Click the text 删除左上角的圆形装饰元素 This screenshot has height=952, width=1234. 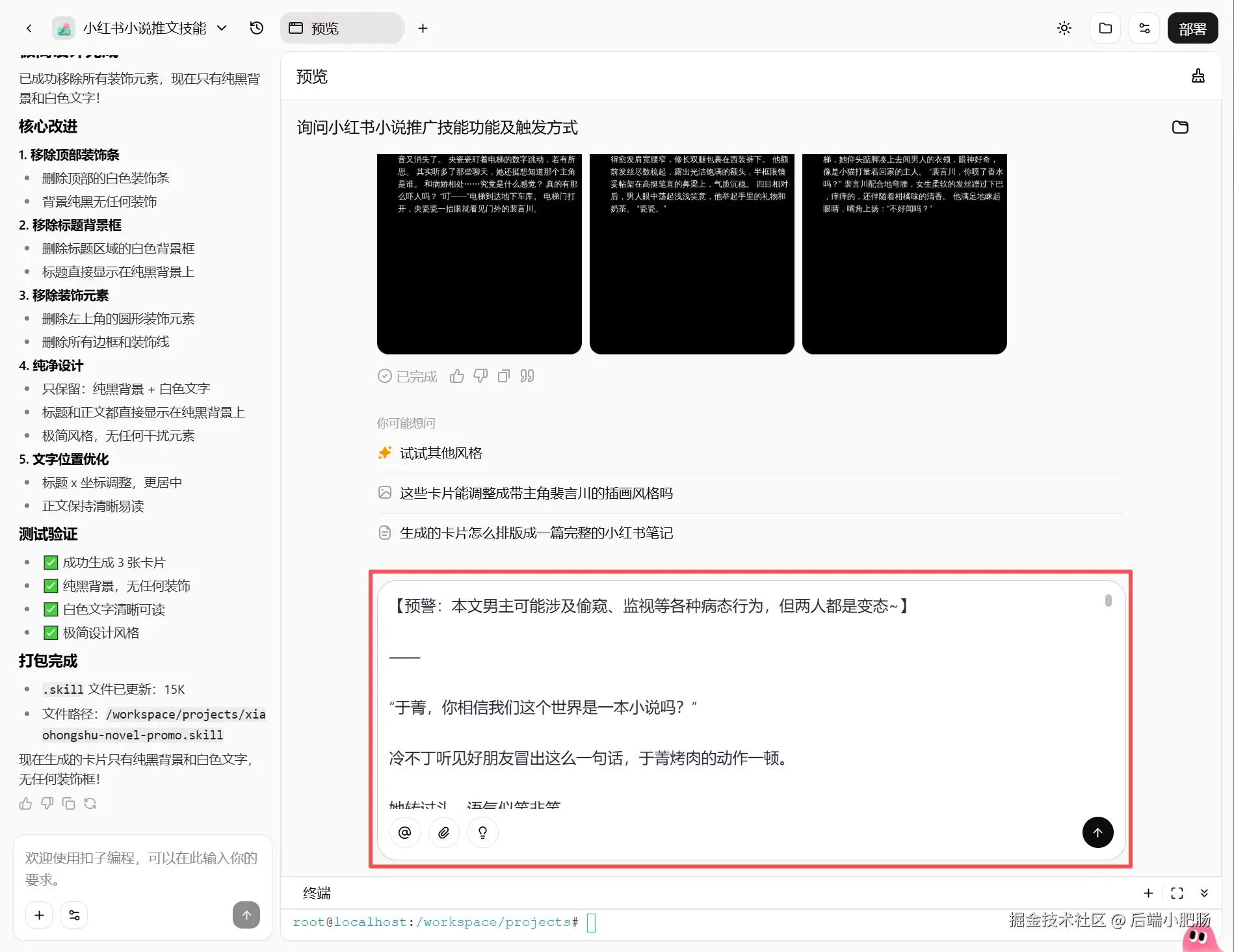pyautogui.click(x=118, y=319)
